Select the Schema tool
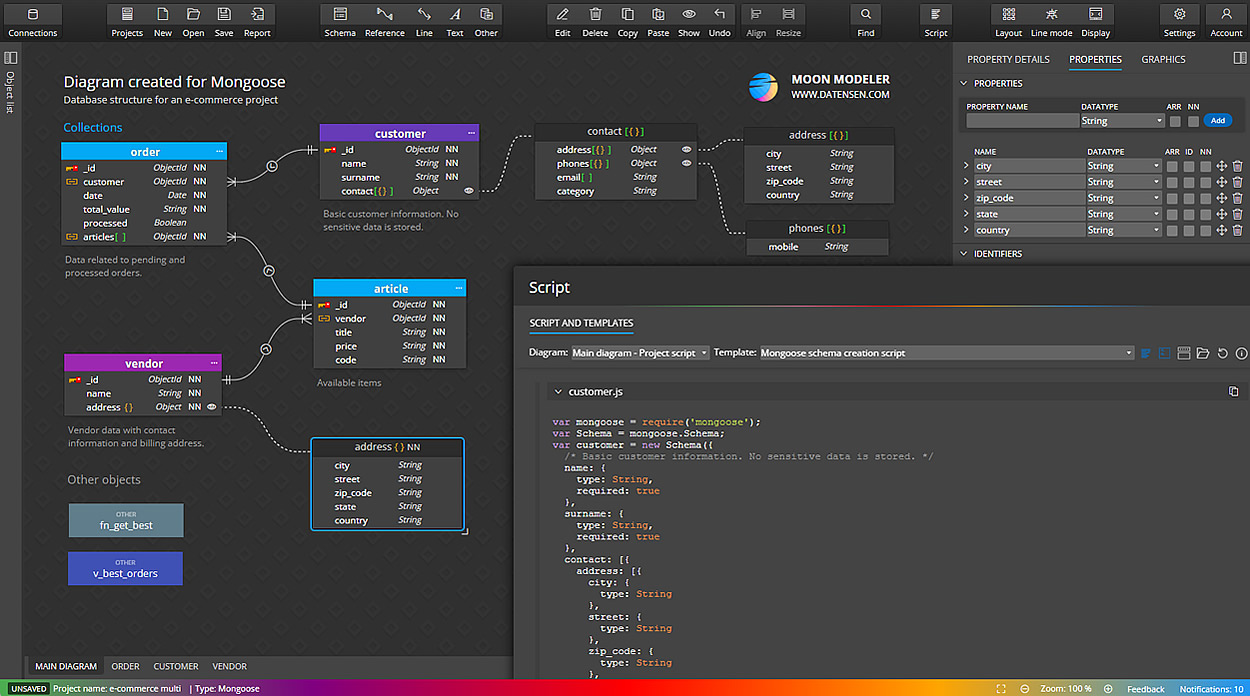 pyautogui.click(x=340, y=21)
